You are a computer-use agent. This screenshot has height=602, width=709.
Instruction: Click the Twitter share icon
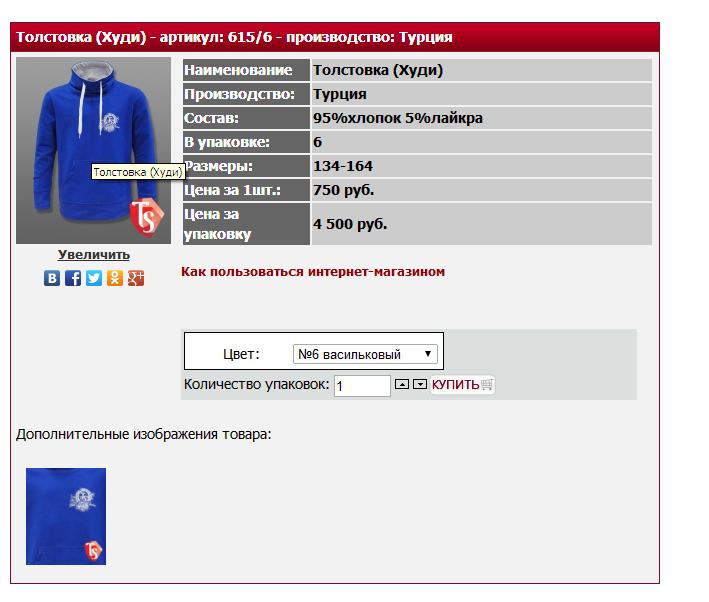[x=94, y=278]
